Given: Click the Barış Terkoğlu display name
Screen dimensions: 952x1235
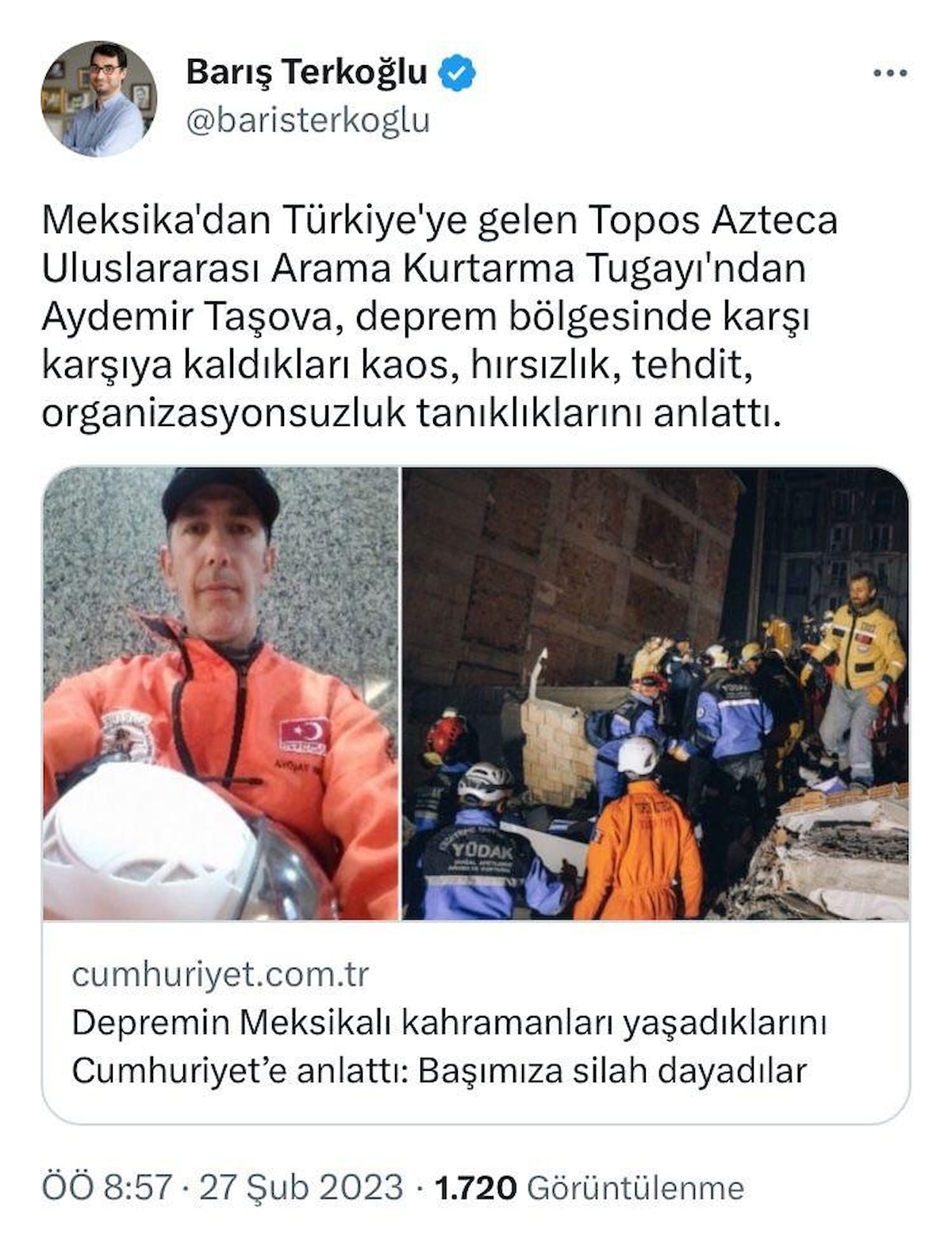Looking at the screenshot, I should pyautogui.click(x=307, y=72).
